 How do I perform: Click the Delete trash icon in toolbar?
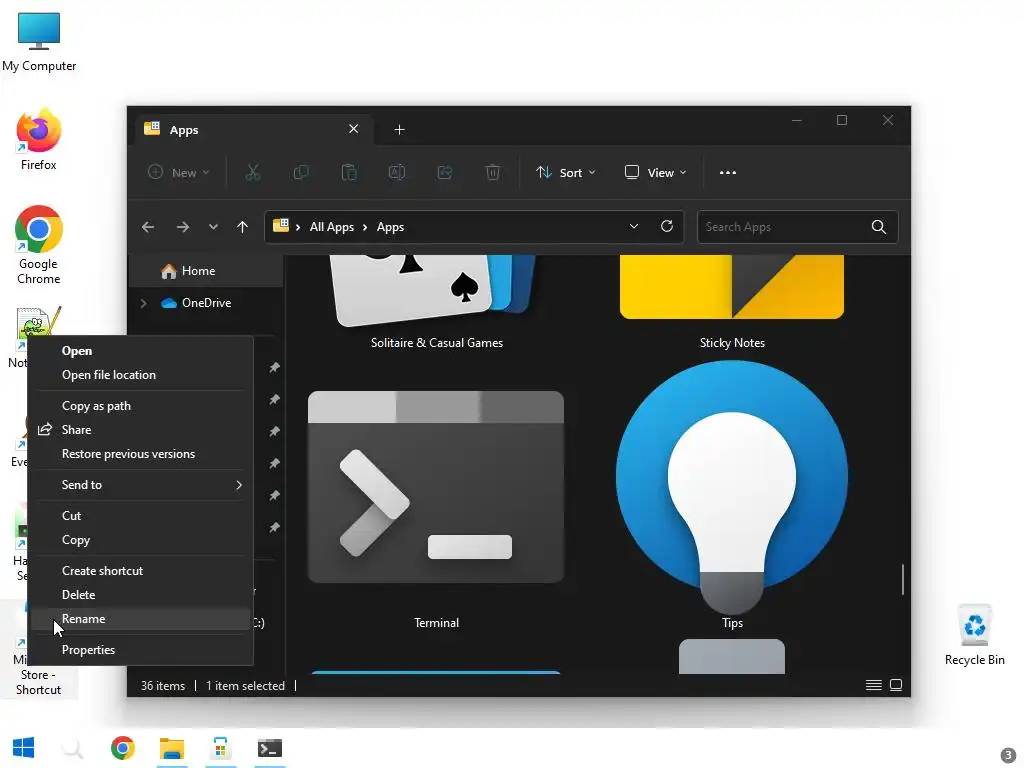(493, 172)
